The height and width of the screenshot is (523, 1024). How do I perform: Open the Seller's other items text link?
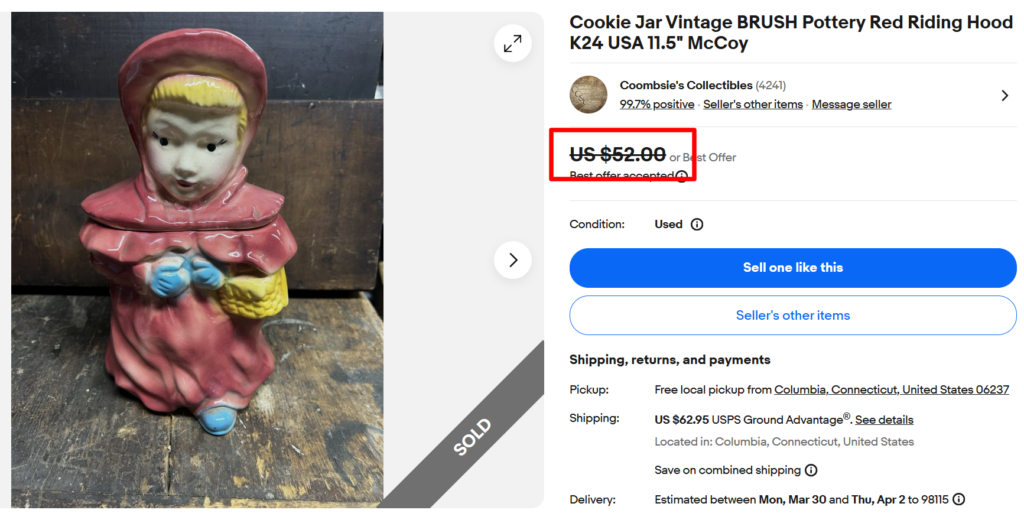click(x=753, y=104)
